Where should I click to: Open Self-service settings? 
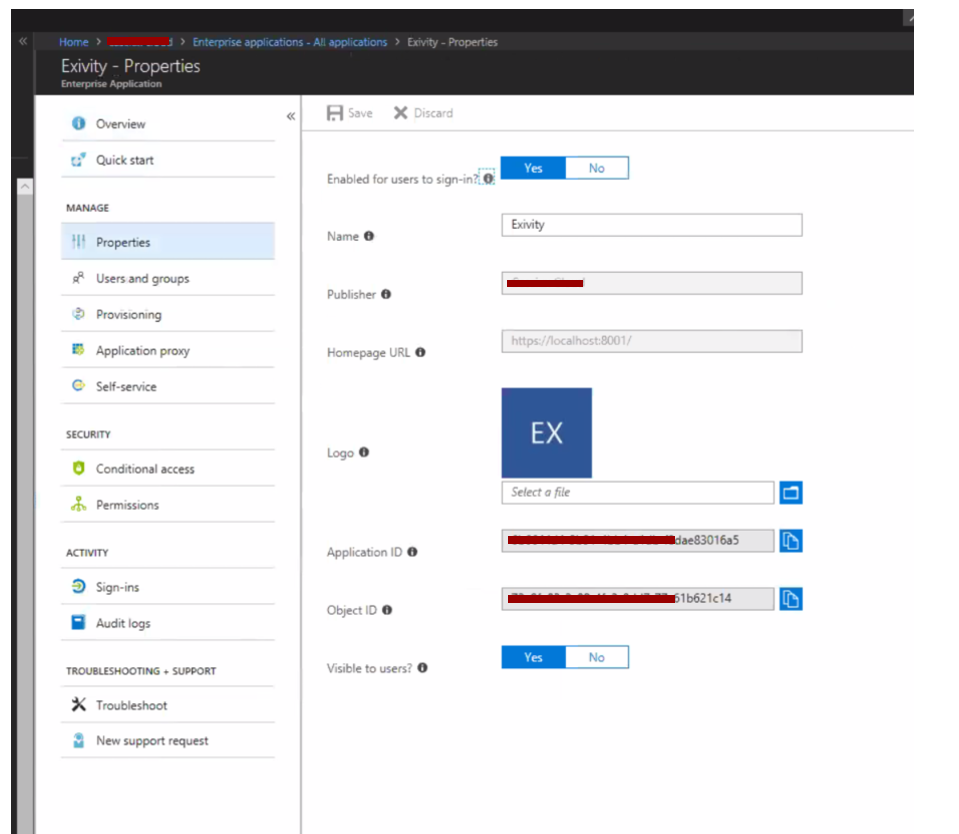point(168,386)
